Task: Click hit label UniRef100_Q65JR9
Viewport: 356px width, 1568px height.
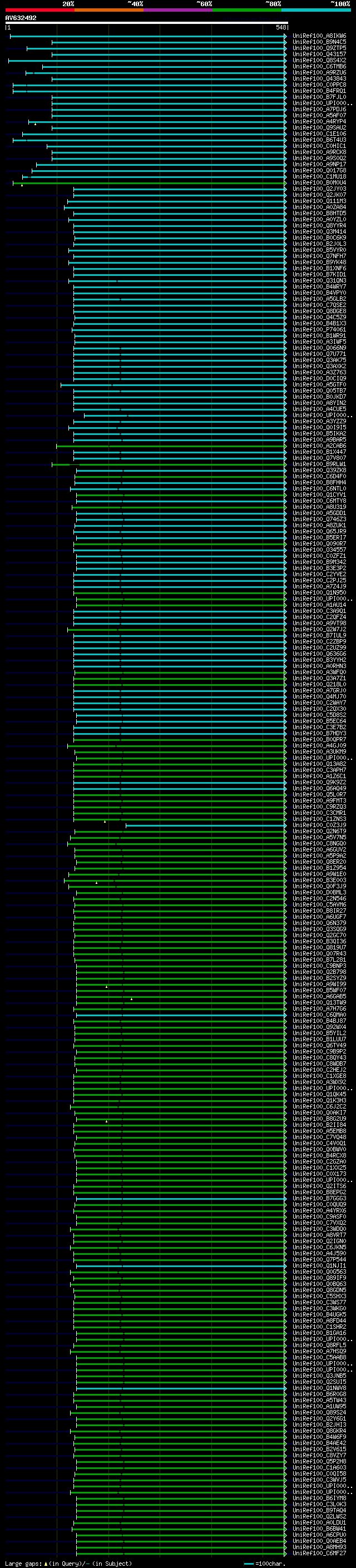Action: tap(319, 531)
